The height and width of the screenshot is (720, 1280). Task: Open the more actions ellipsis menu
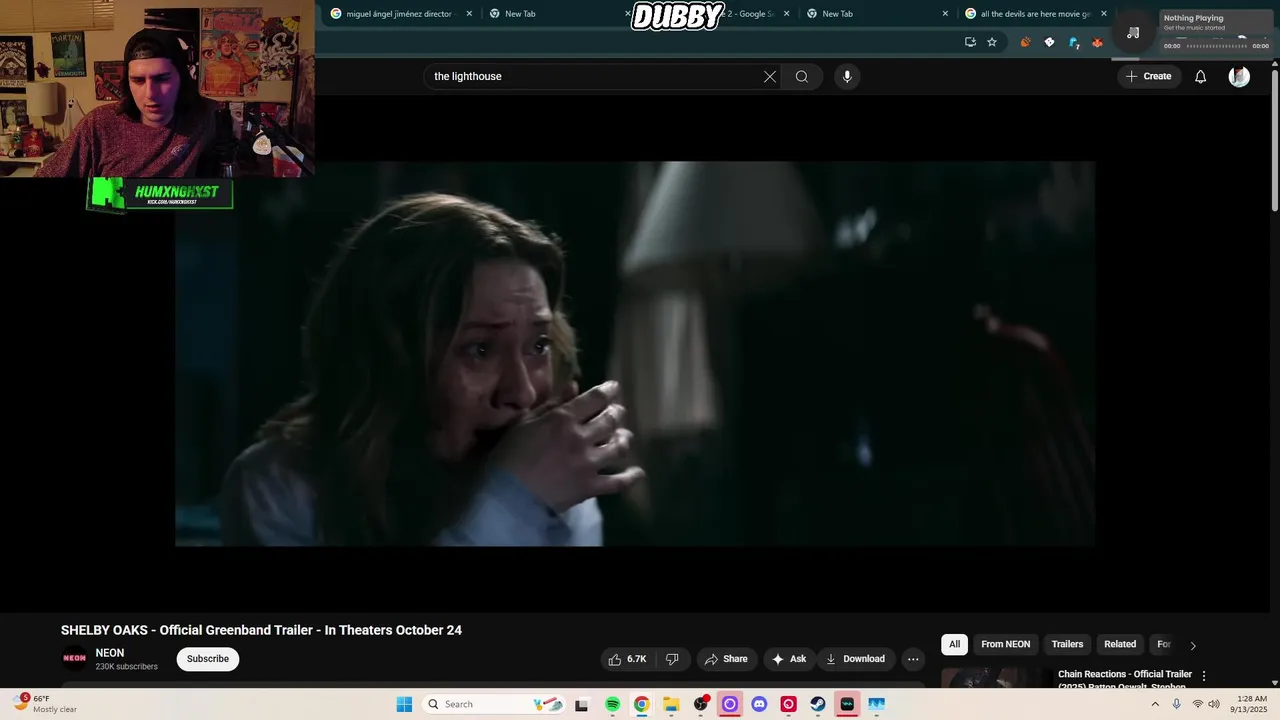tap(913, 659)
